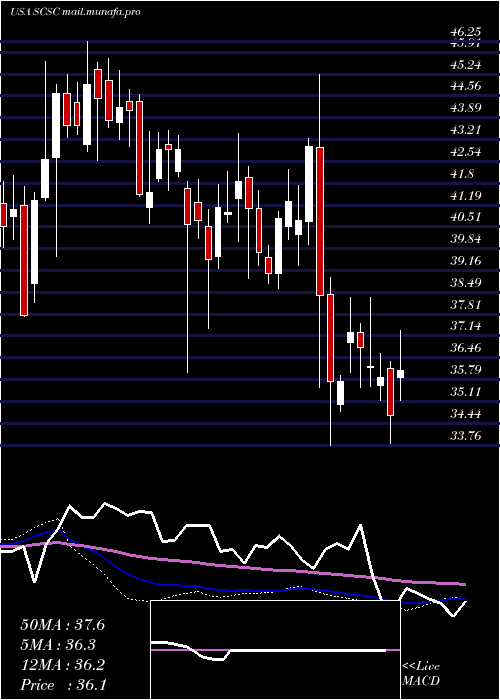Click the '12MA : 36.2' indicator text
500x700 pixels.
click(x=62, y=665)
